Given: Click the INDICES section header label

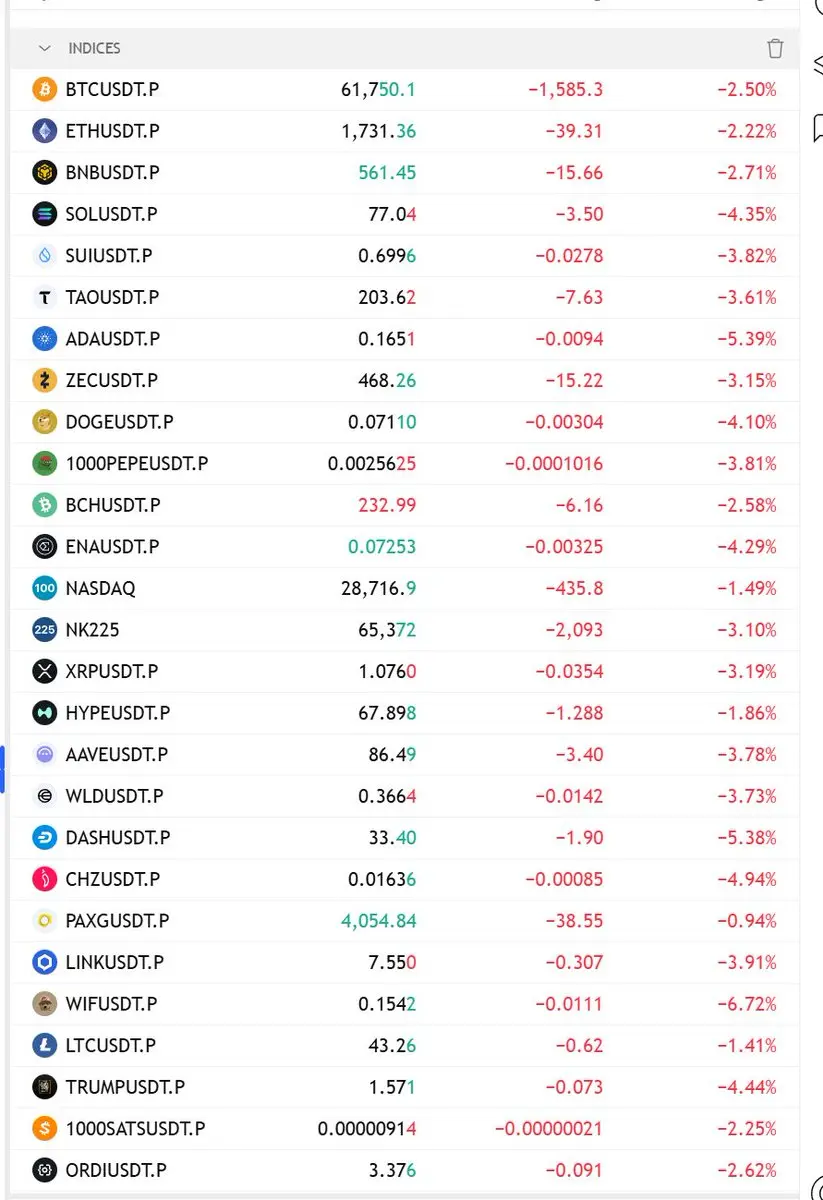Looking at the screenshot, I should pos(94,48).
